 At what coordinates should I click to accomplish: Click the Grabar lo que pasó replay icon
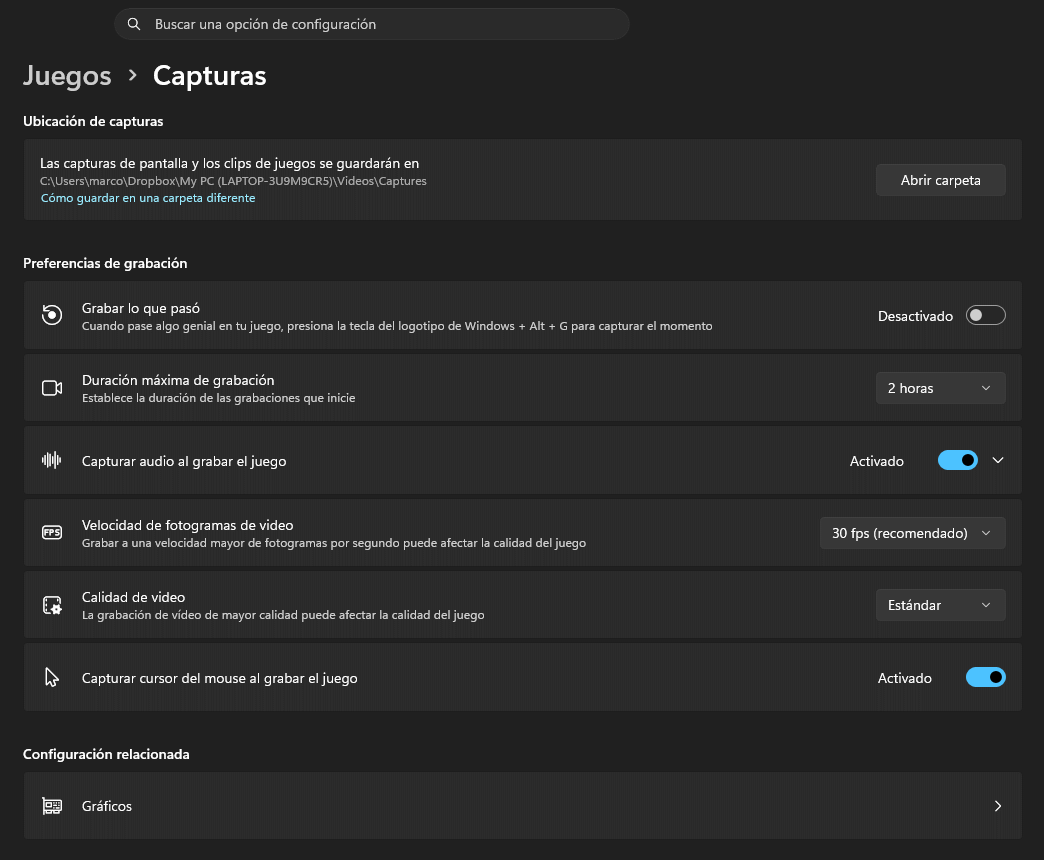(x=52, y=315)
